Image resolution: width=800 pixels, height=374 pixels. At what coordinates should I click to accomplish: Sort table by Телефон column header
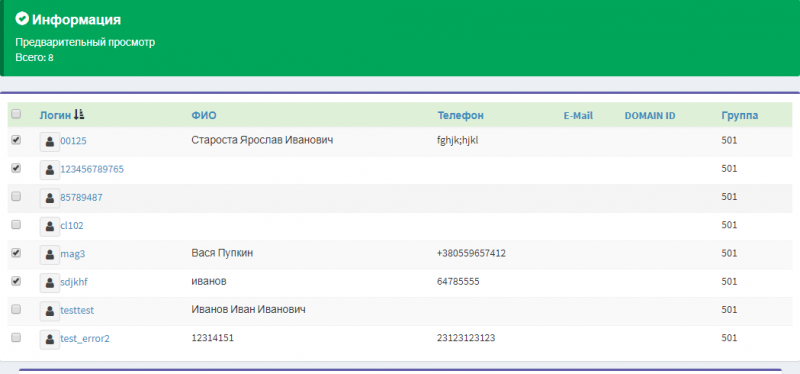click(x=460, y=116)
